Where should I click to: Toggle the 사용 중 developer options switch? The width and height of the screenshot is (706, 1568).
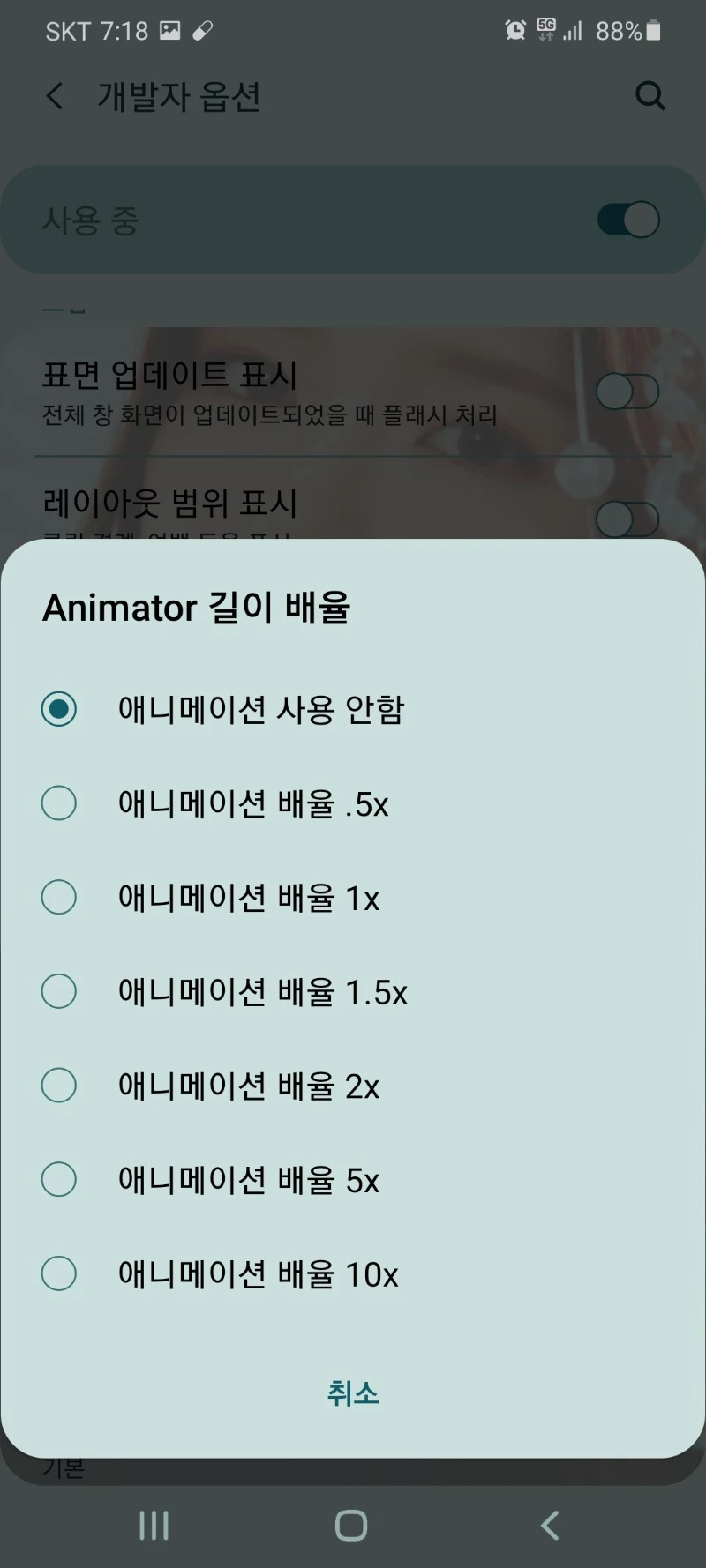(627, 220)
